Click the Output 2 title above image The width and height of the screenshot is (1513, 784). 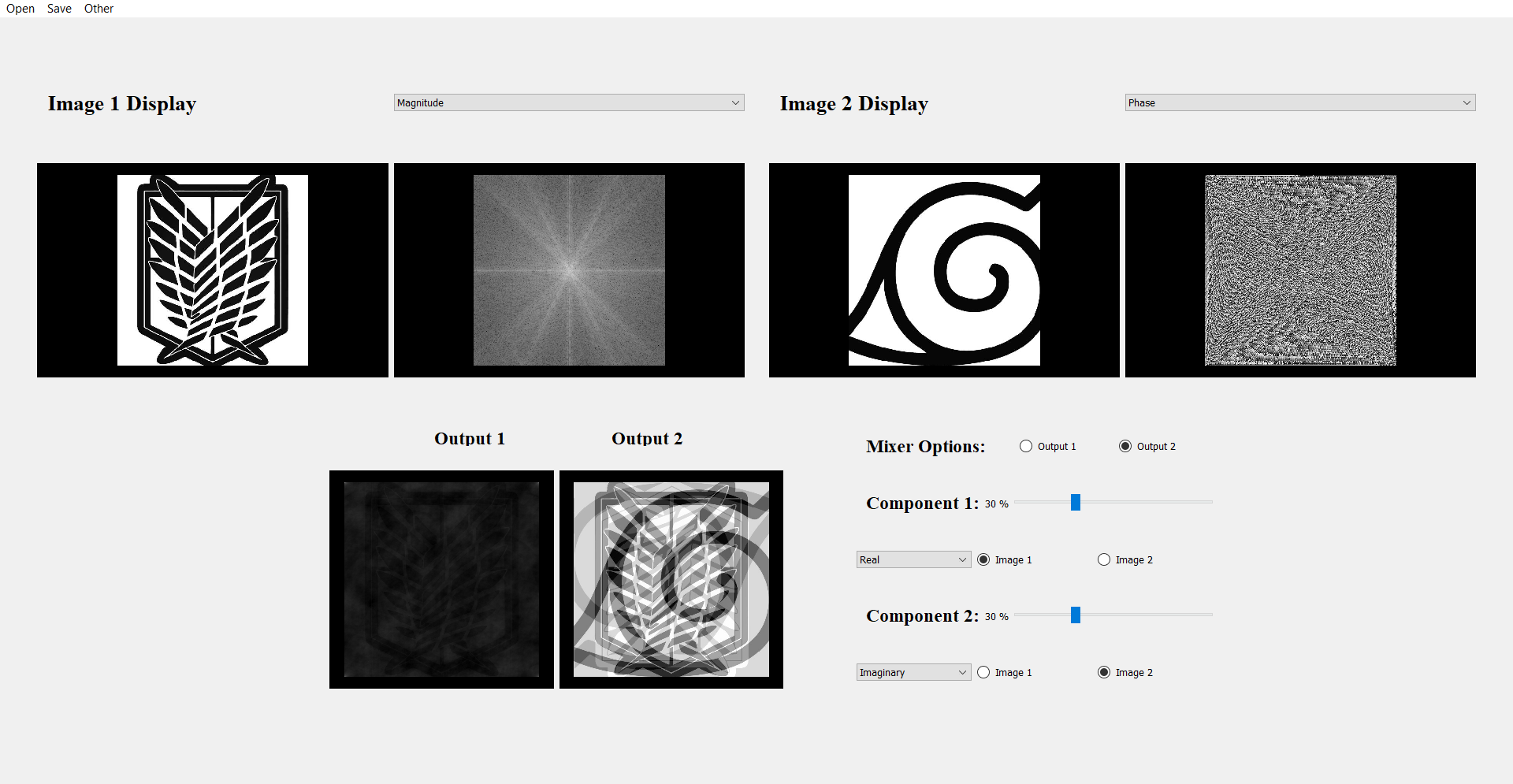pos(647,439)
